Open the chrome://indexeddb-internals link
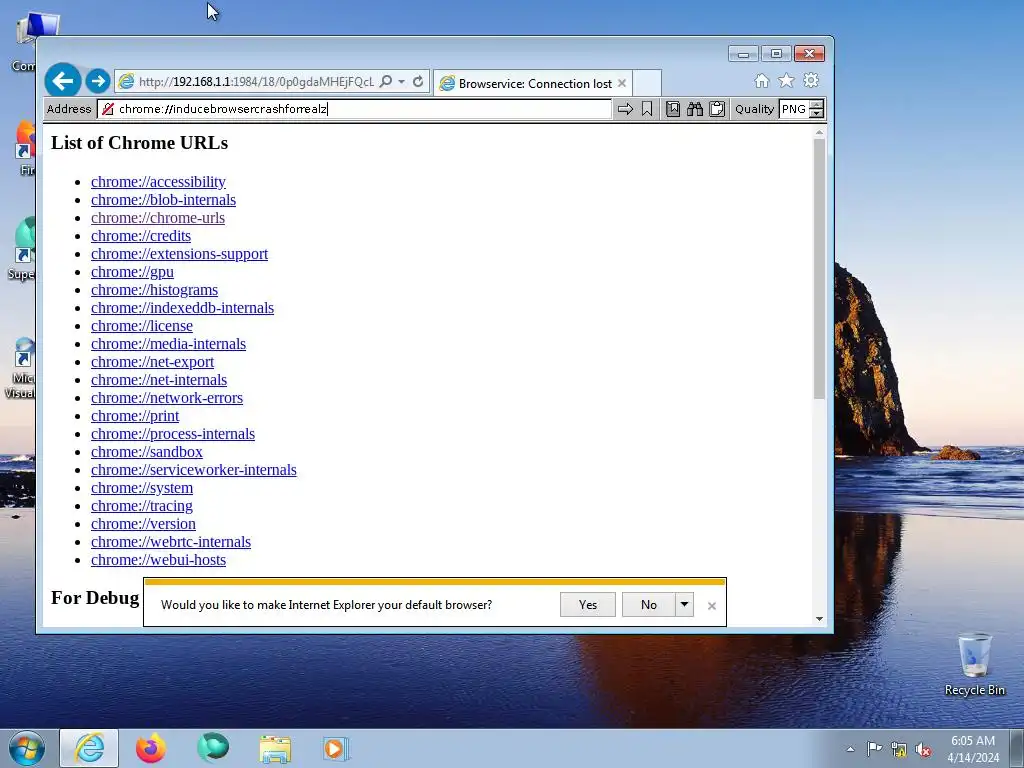 click(x=182, y=308)
